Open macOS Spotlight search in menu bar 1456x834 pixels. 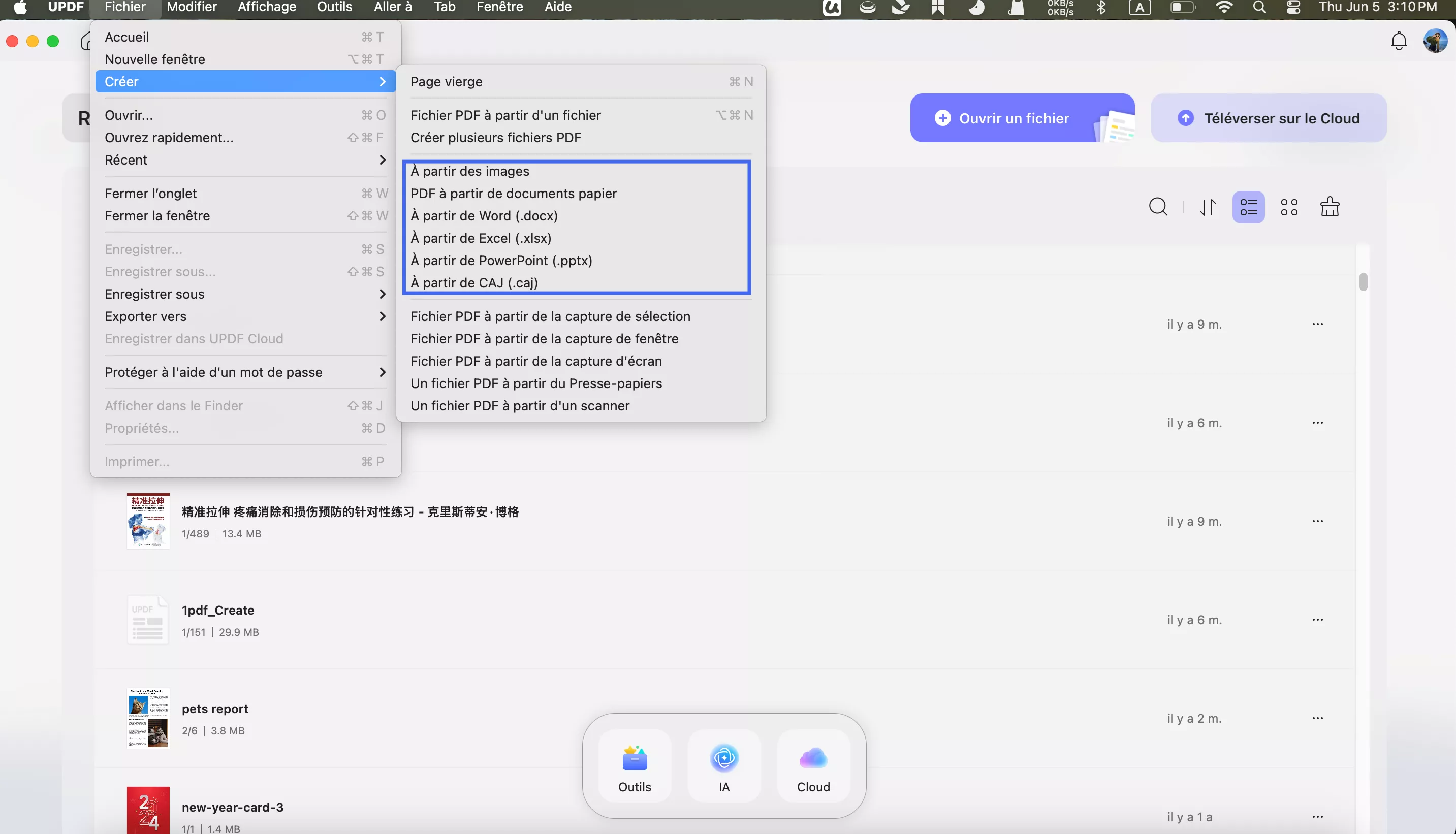coord(1259,8)
